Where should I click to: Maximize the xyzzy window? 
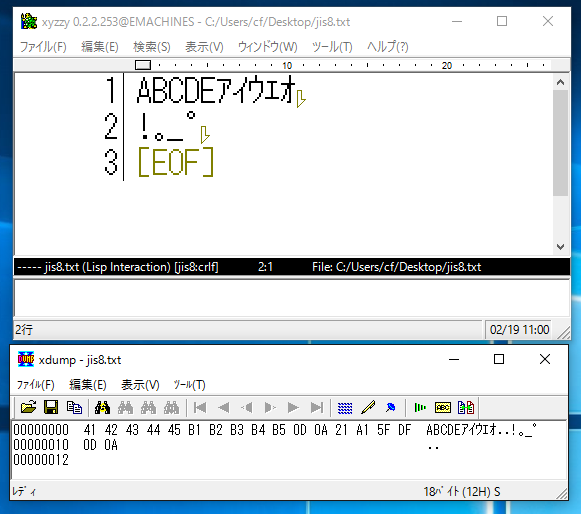502,21
